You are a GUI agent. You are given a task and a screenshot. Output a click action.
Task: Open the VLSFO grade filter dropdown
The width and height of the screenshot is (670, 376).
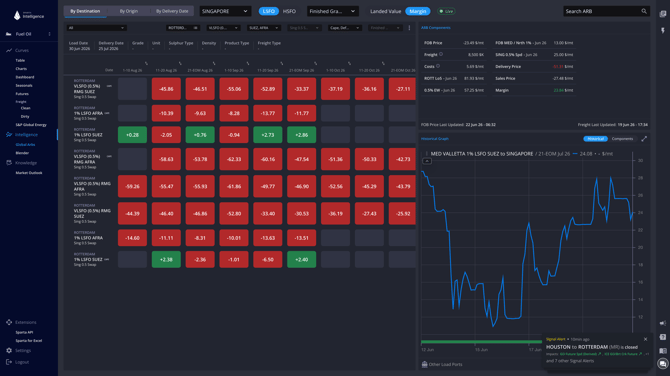pyautogui.click(x=223, y=28)
